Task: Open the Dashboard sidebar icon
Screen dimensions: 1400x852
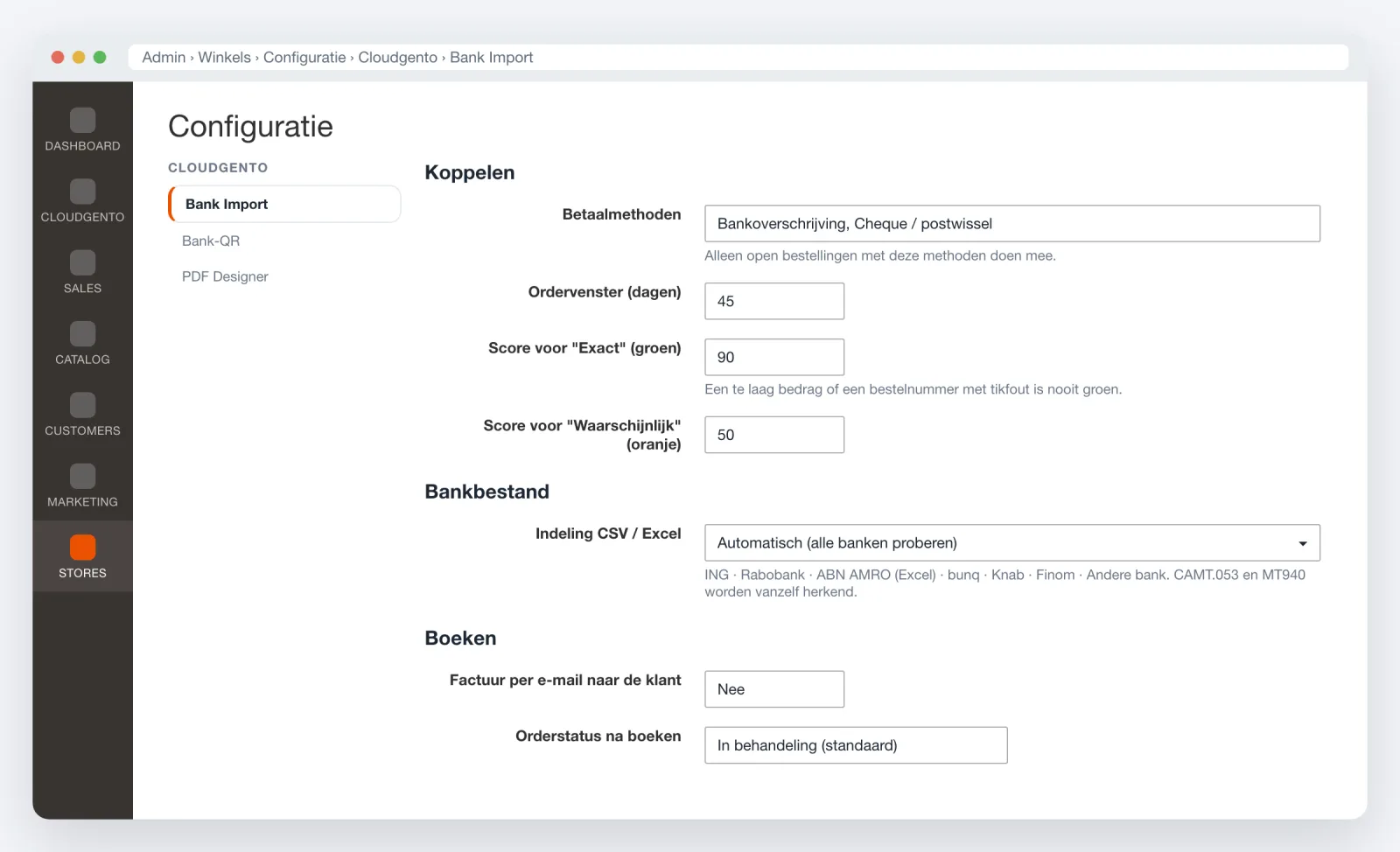Action: click(x=82, y=121)
